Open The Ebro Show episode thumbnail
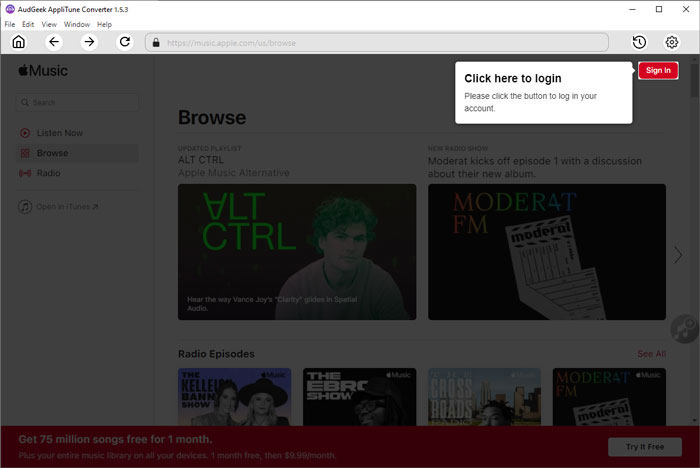The width and height of the screenshot is (700, 468). (x=359, y=397)
